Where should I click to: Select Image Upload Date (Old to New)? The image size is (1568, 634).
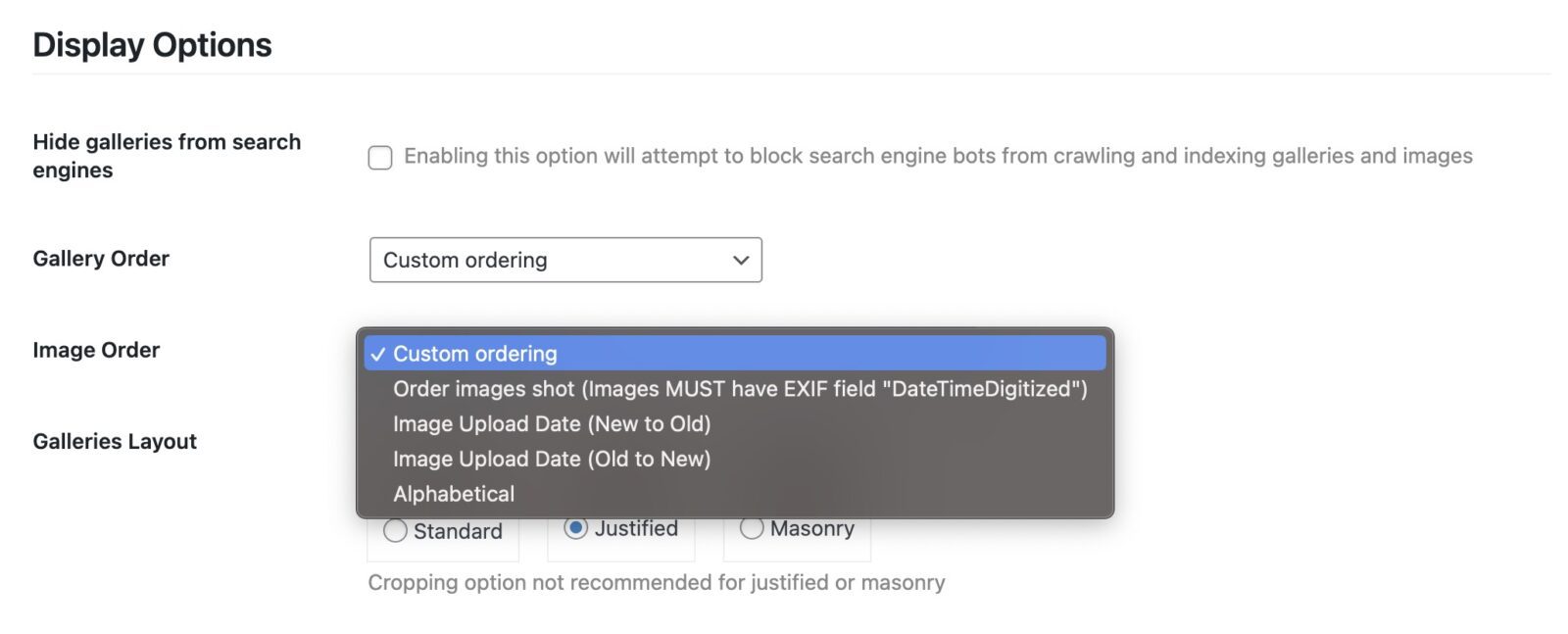735,460
